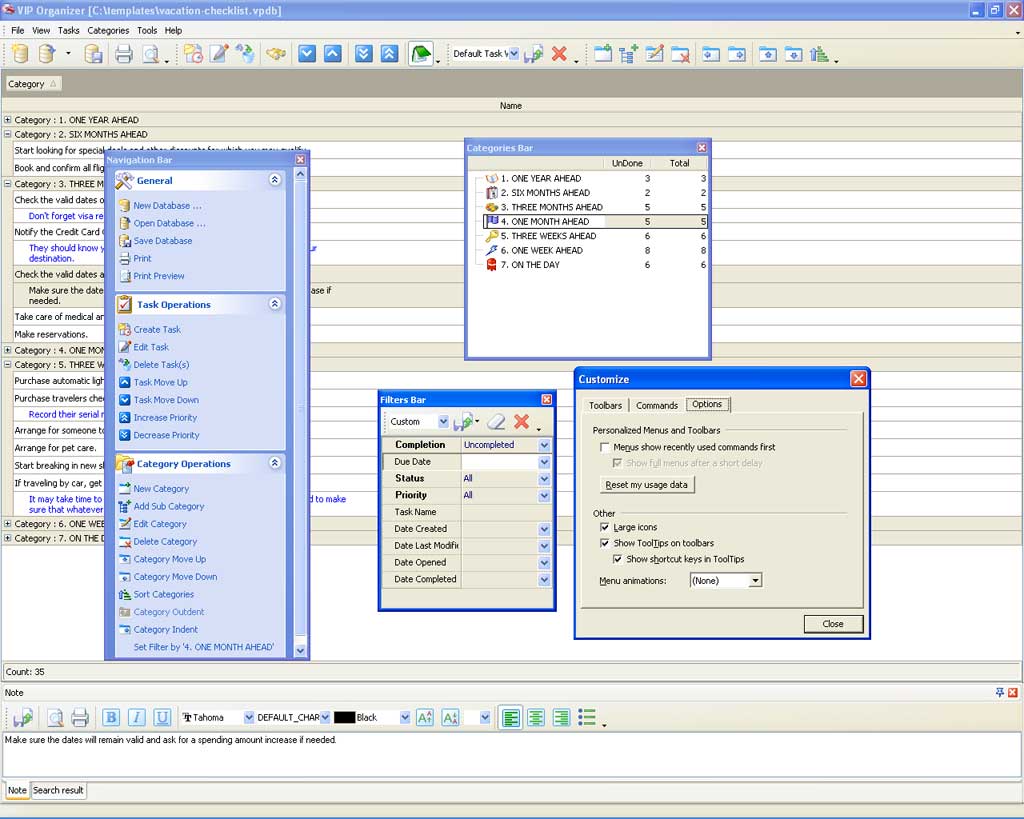Open the Completion filter dropdown
Viewport: 1024px width, 819px height.
click(x=544, y=445)
